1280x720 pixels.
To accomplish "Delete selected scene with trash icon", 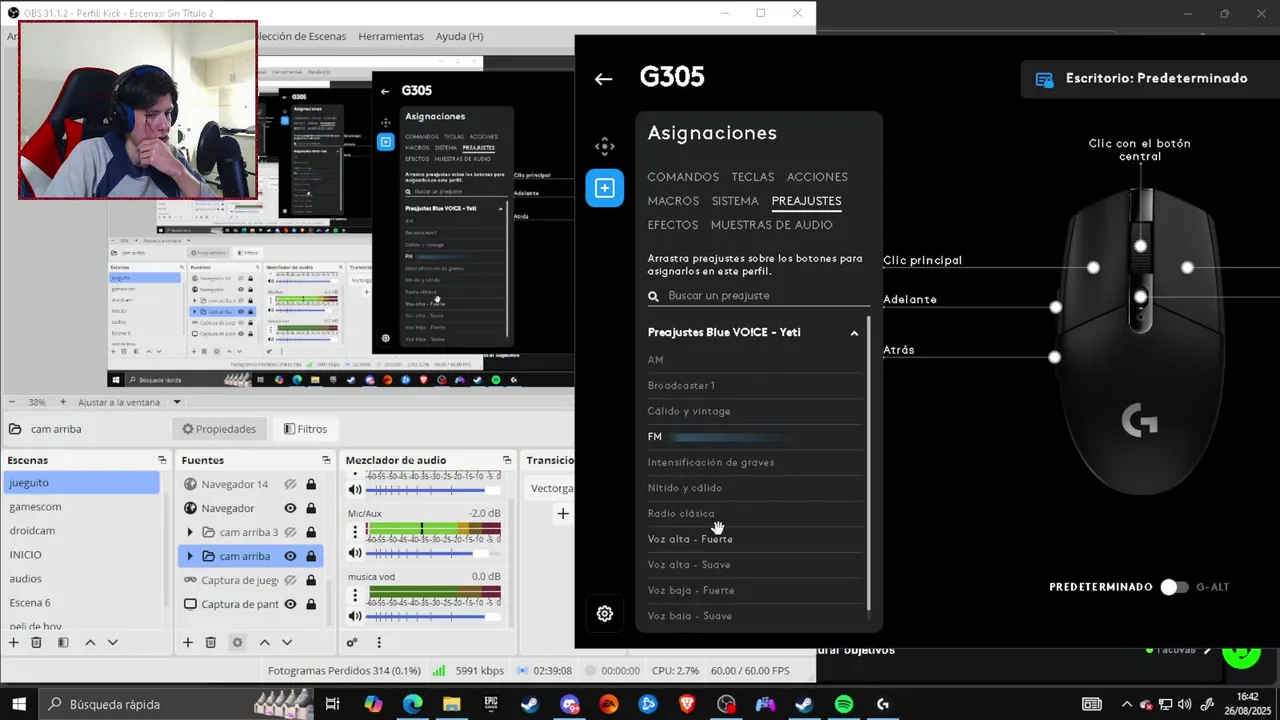I will (x=37, y=642).
